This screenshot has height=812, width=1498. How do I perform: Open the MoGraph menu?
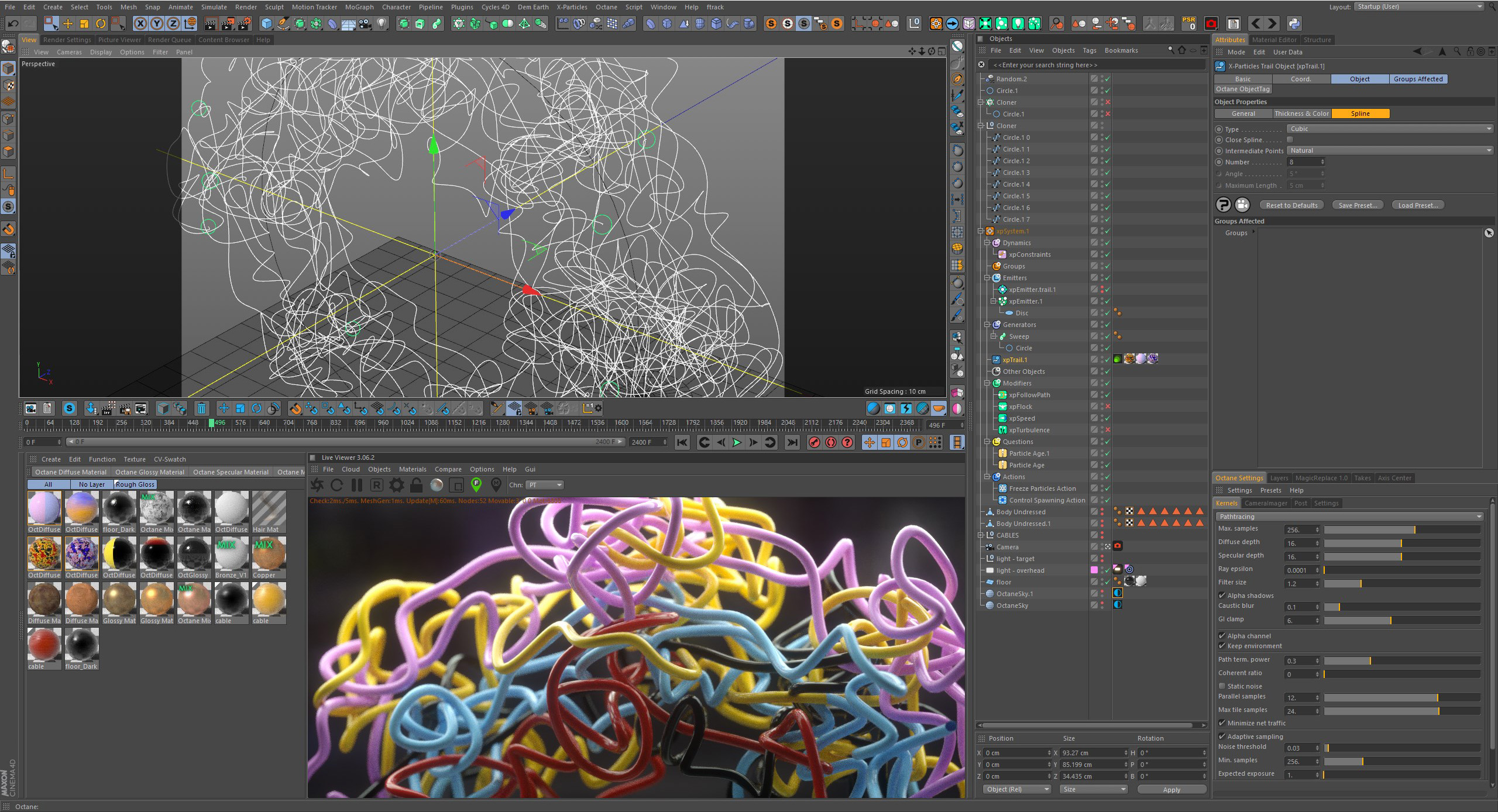click(359, 7)
